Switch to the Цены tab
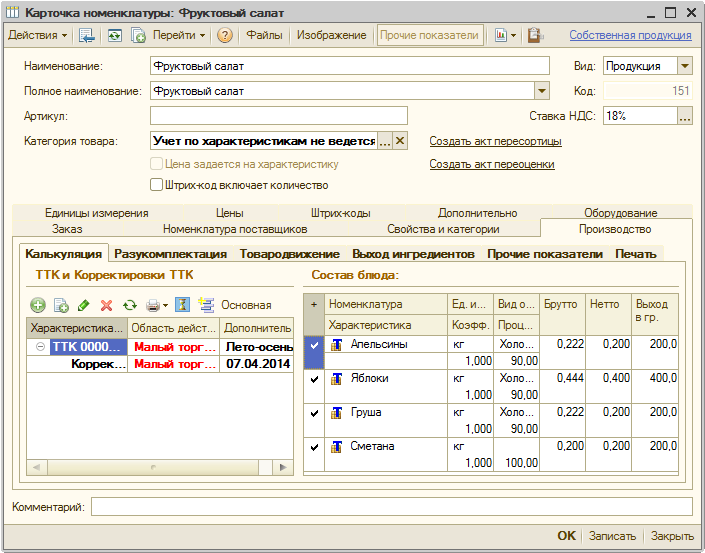 coord(230,213)
